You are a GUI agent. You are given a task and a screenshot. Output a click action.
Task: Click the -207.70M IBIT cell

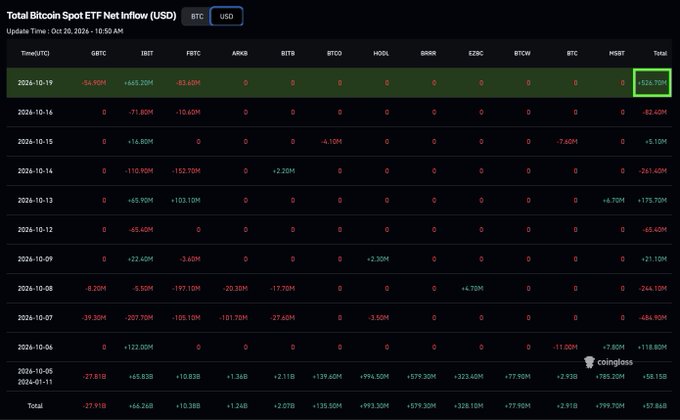pos(139,318)
